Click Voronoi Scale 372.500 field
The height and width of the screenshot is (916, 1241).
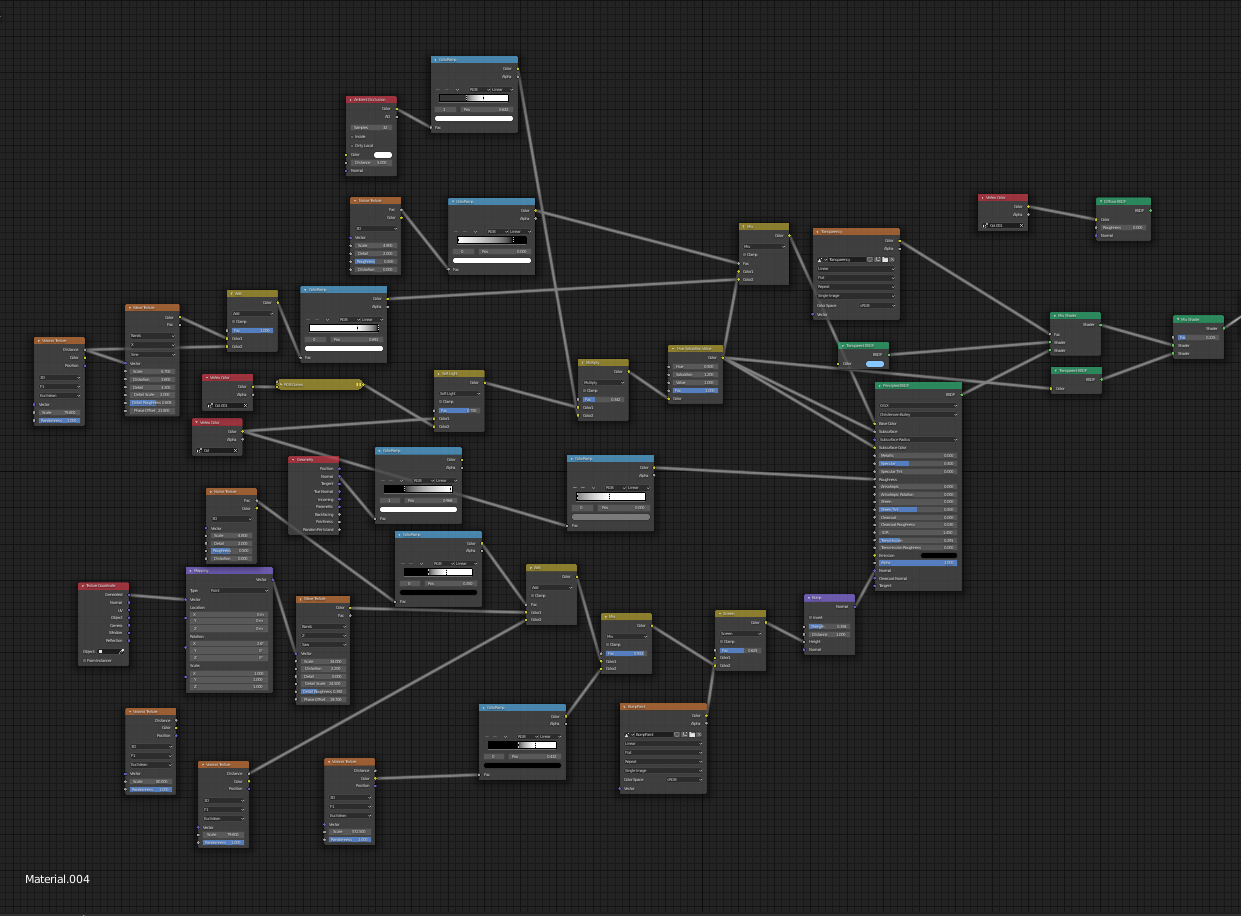[x=350, y=832]
